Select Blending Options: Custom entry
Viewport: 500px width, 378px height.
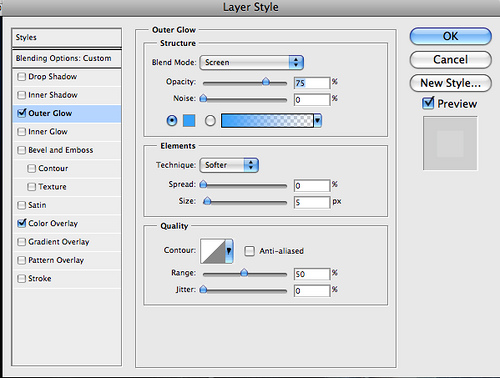67,58
